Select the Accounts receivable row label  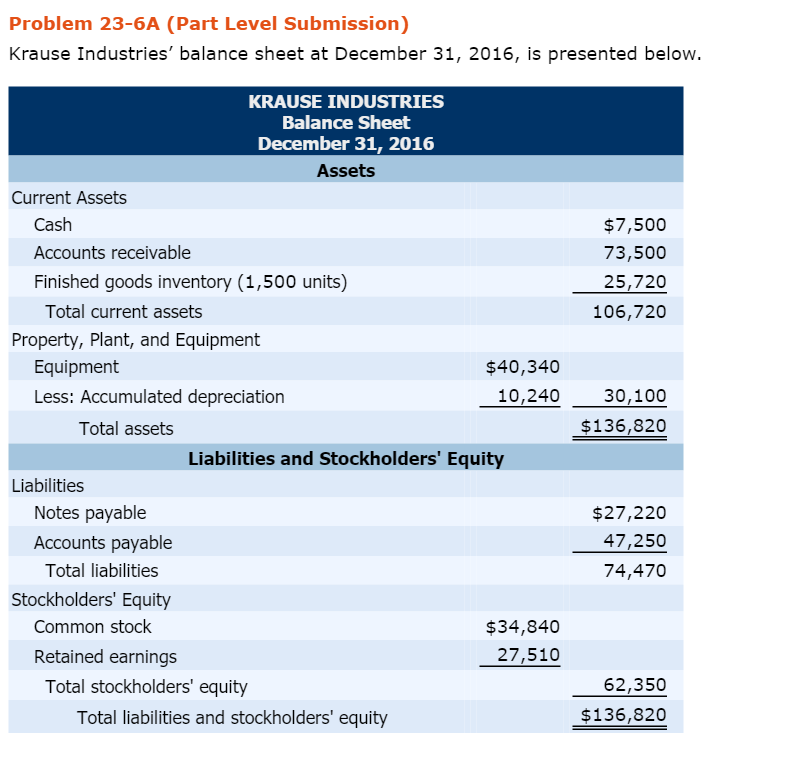click(112, 252)
